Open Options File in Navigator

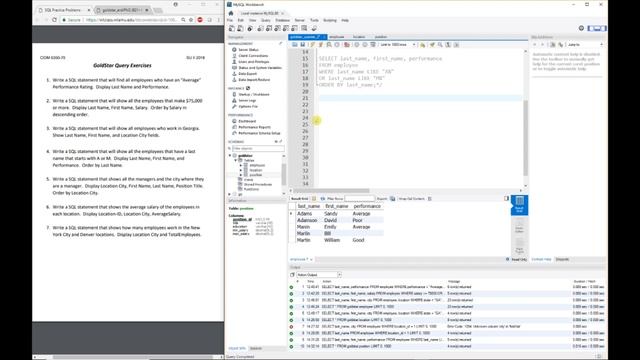pos(248,107)
